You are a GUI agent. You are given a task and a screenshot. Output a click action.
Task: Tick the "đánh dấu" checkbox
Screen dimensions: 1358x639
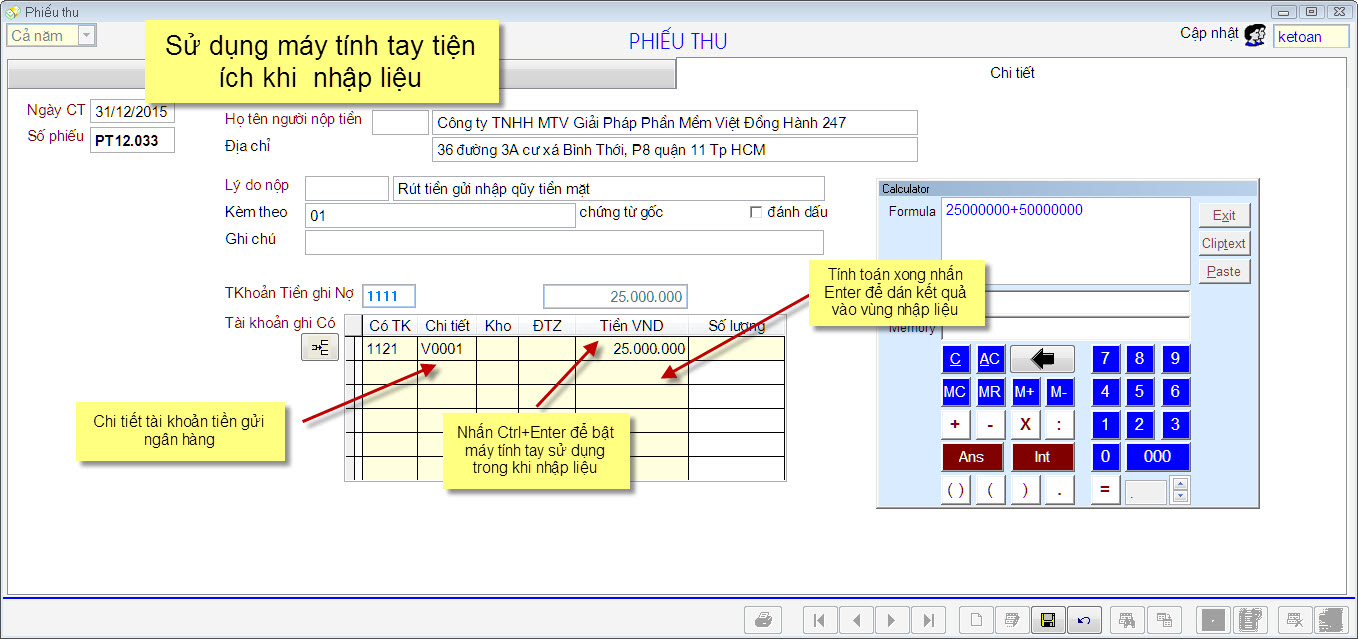click(757, 212)
